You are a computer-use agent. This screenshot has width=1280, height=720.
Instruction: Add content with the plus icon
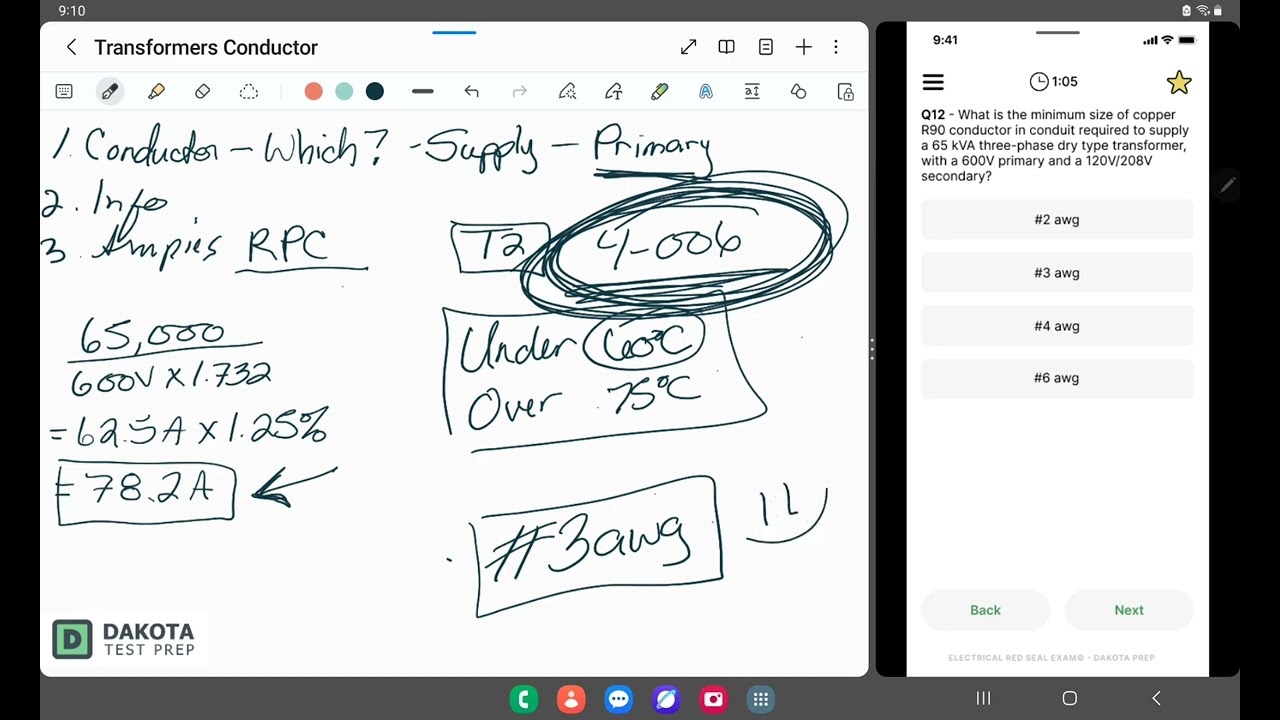[804, 47]
